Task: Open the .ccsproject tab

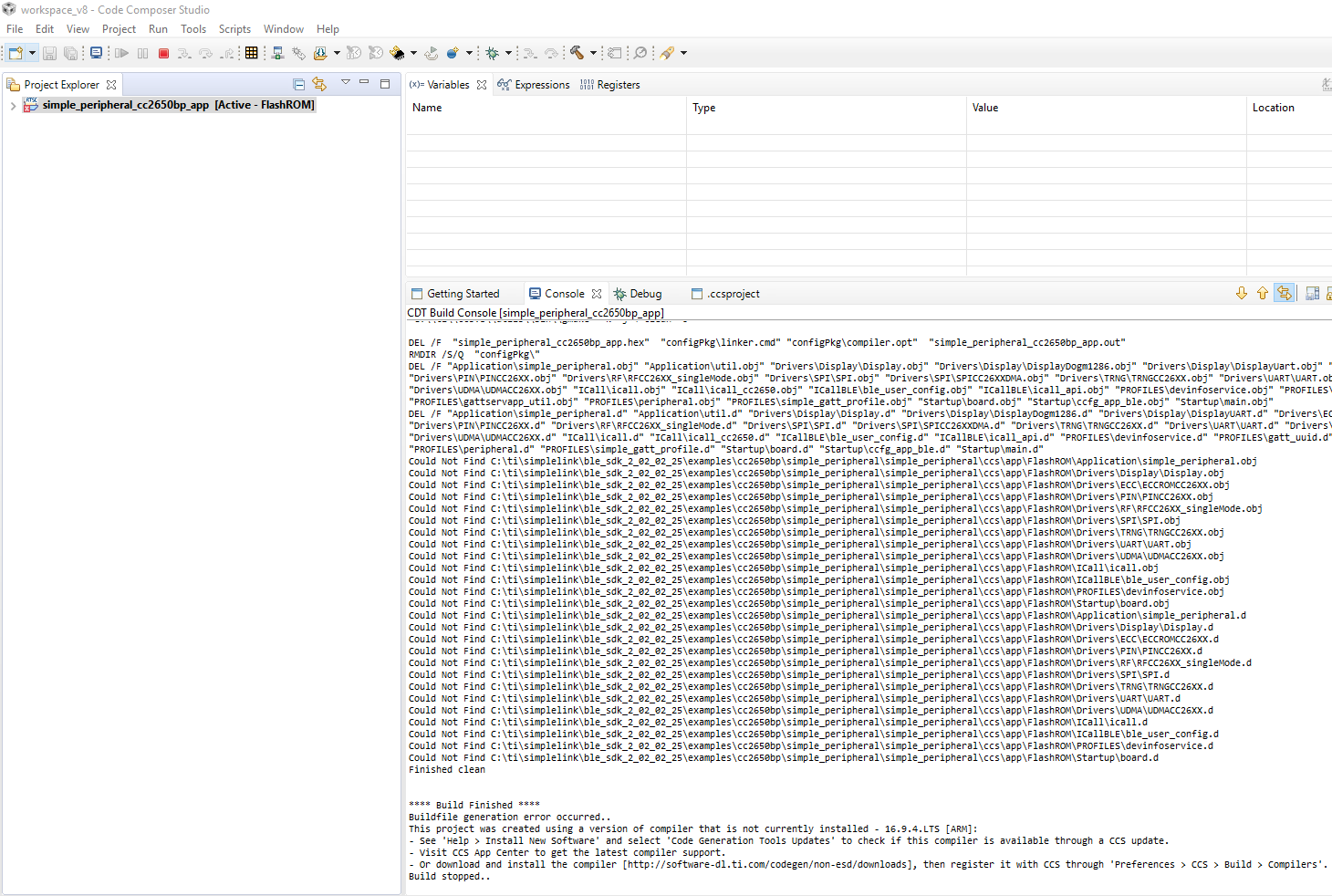Action: click(725, 294)
